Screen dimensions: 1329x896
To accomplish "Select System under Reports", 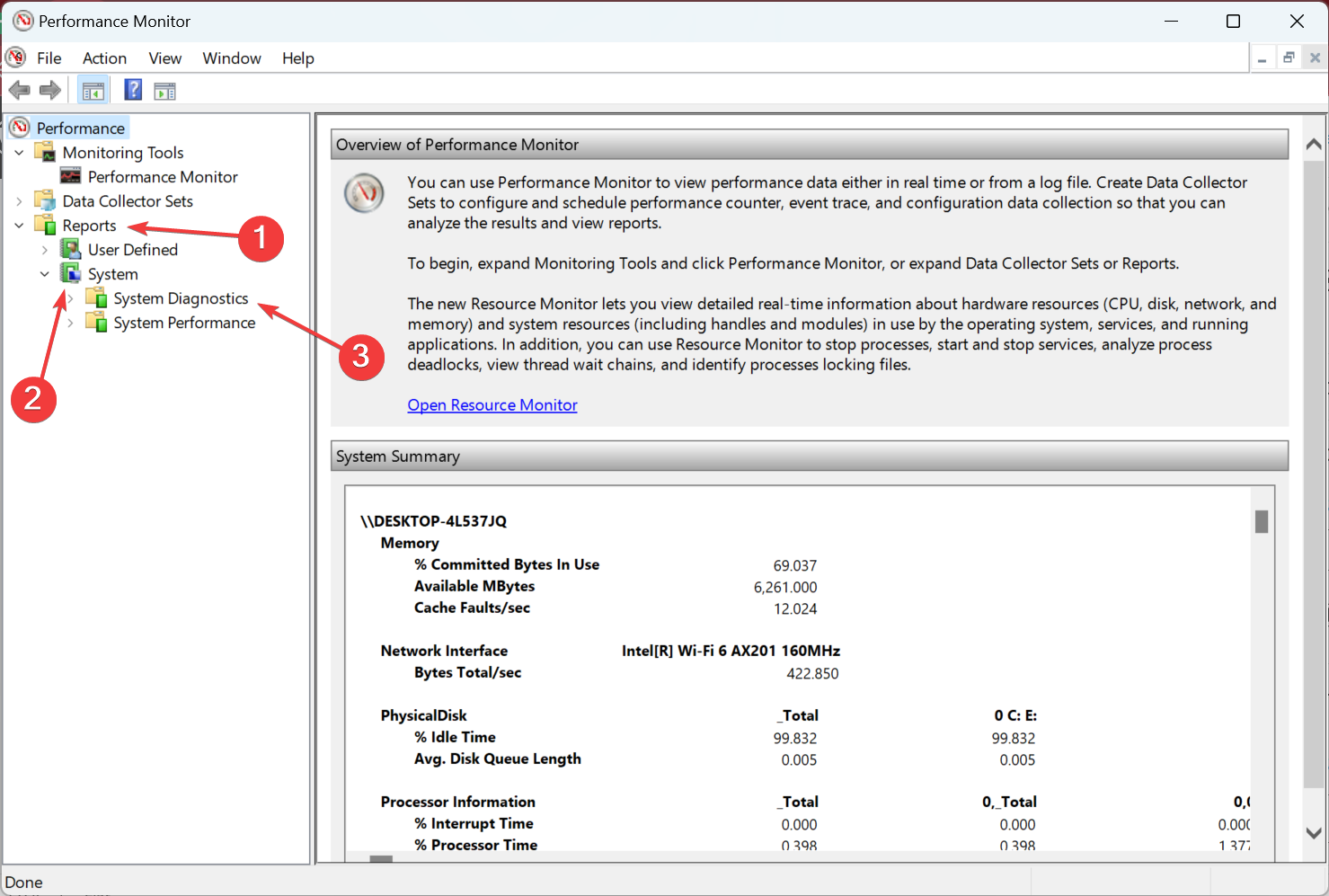I will (113, 274).
